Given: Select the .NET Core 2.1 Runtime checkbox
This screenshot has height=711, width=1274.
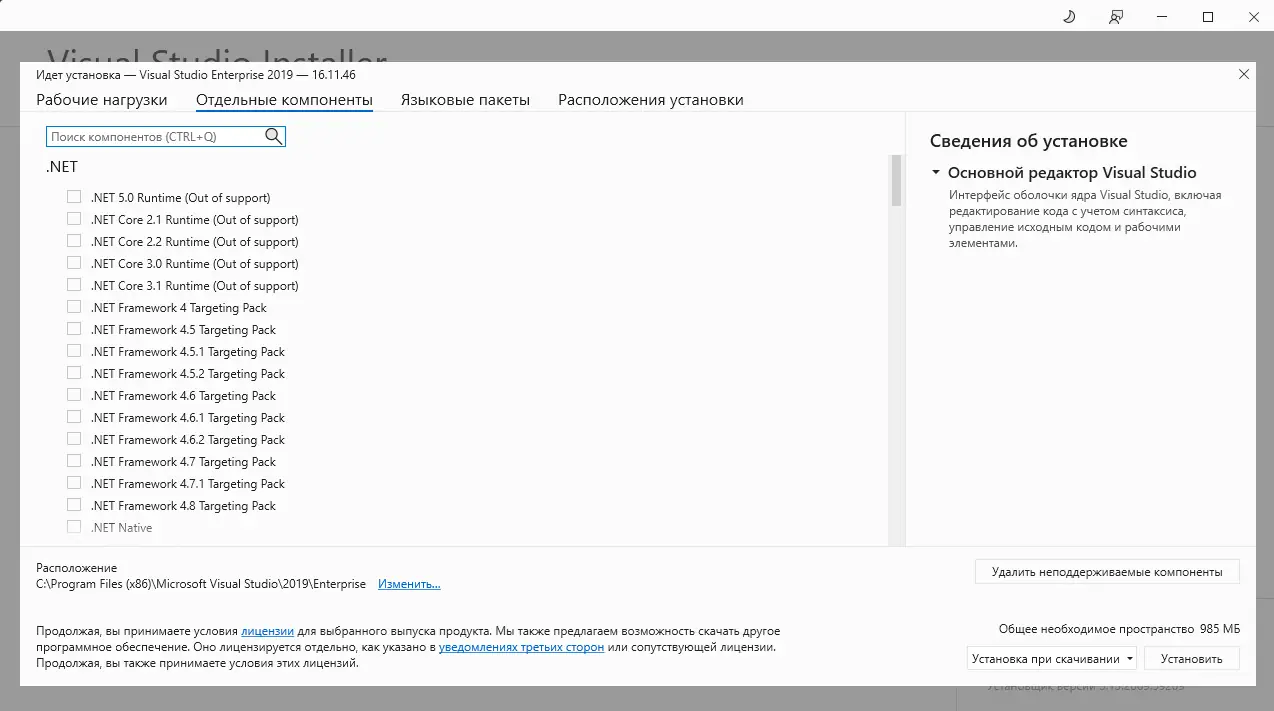Looking at the screenshot, I should [74, 218].
